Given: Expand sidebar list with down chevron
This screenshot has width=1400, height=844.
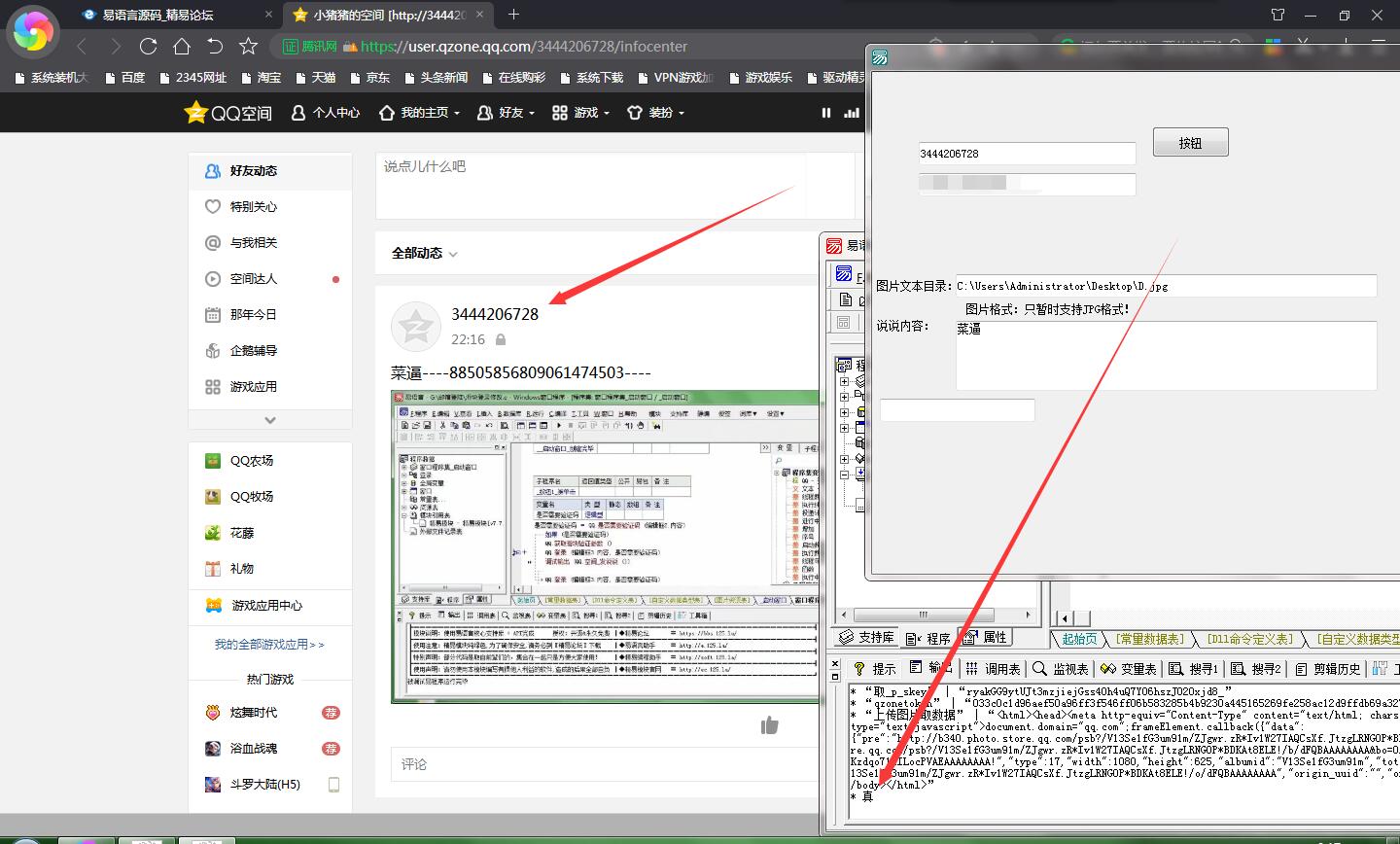Looking at the screenshot, I should click(270, 420).
